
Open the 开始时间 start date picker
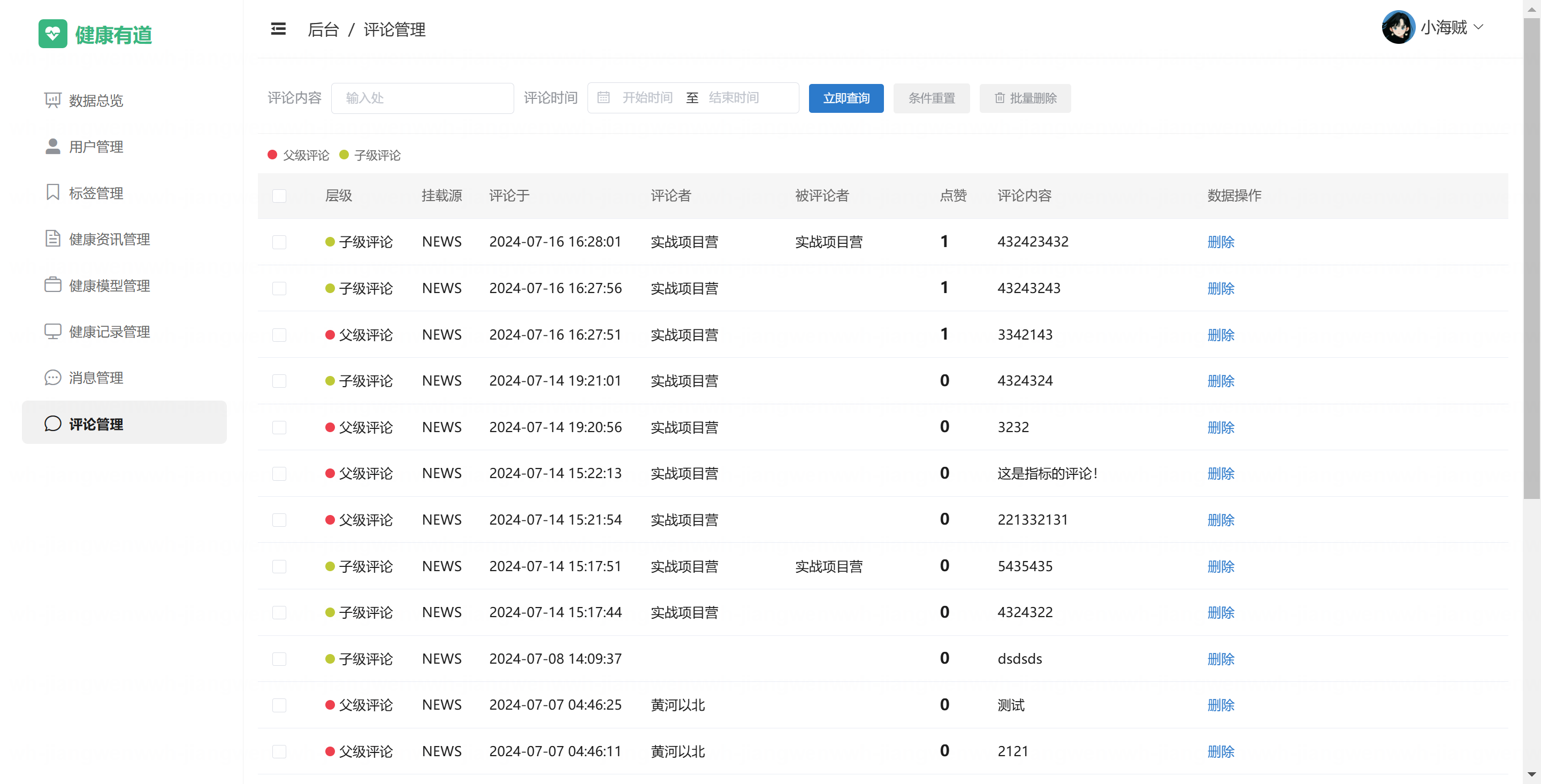coord(647,98)
